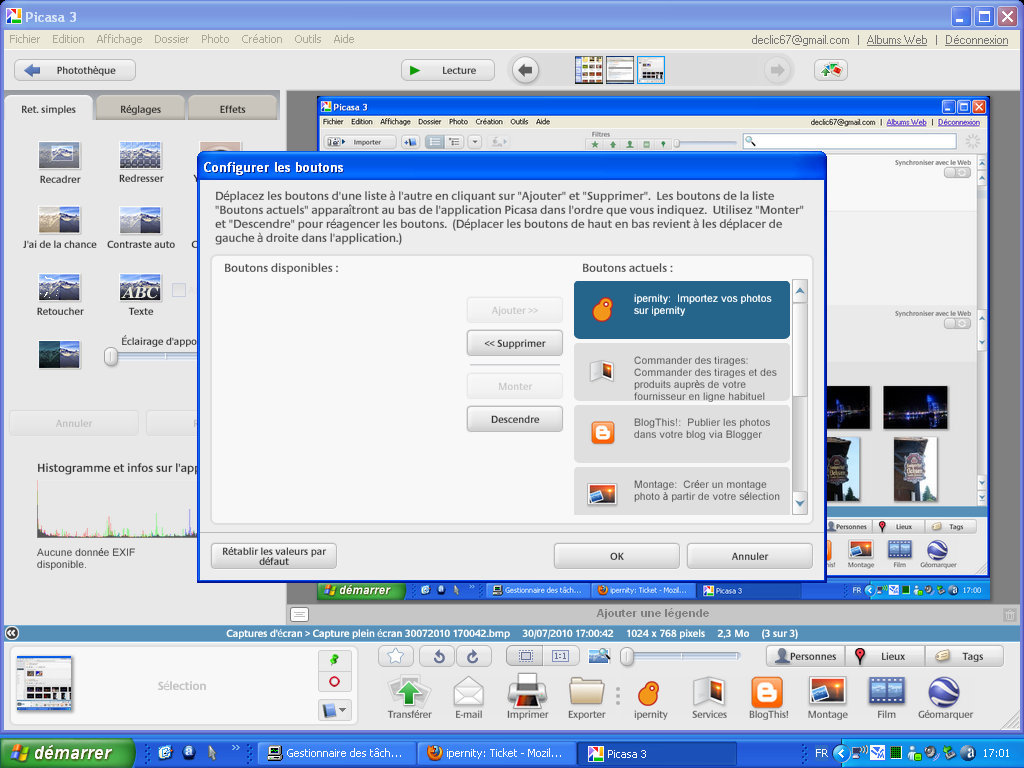The height and width of the screenshot is (768, 1024).
Task: Click the Film icon in the bottom toolbar
Action: (886, 692)
